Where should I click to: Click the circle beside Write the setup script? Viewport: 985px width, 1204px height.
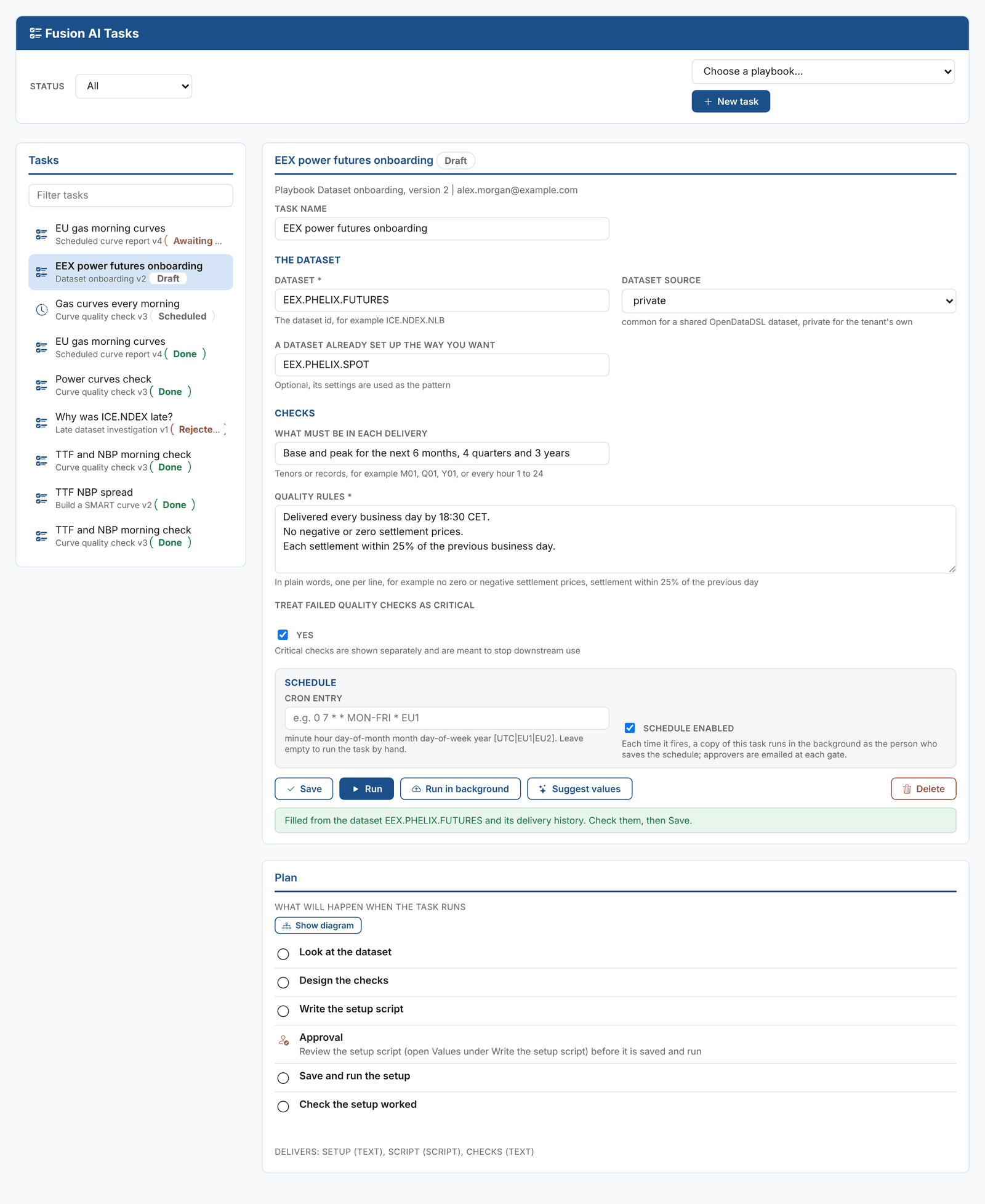[x=283, y=1011]
